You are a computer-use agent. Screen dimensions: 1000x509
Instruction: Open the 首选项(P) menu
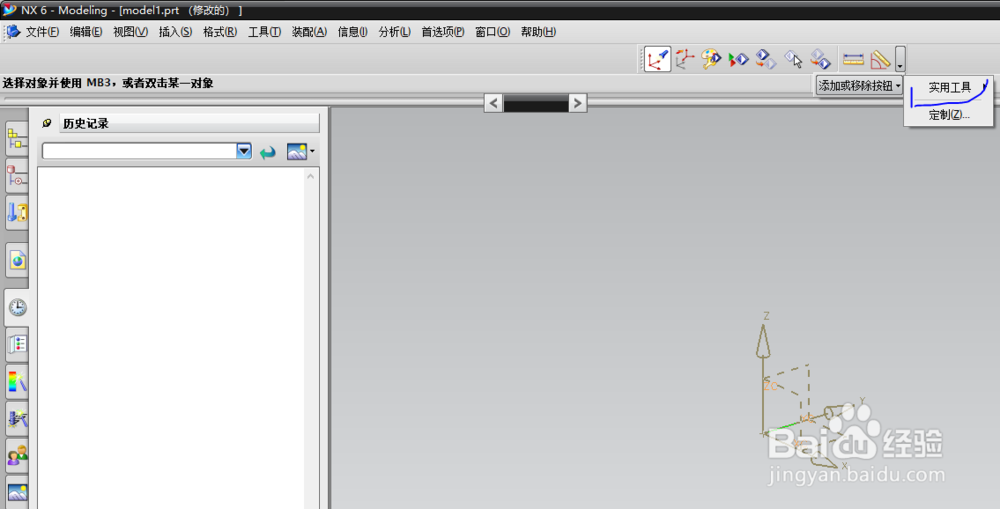443,32
